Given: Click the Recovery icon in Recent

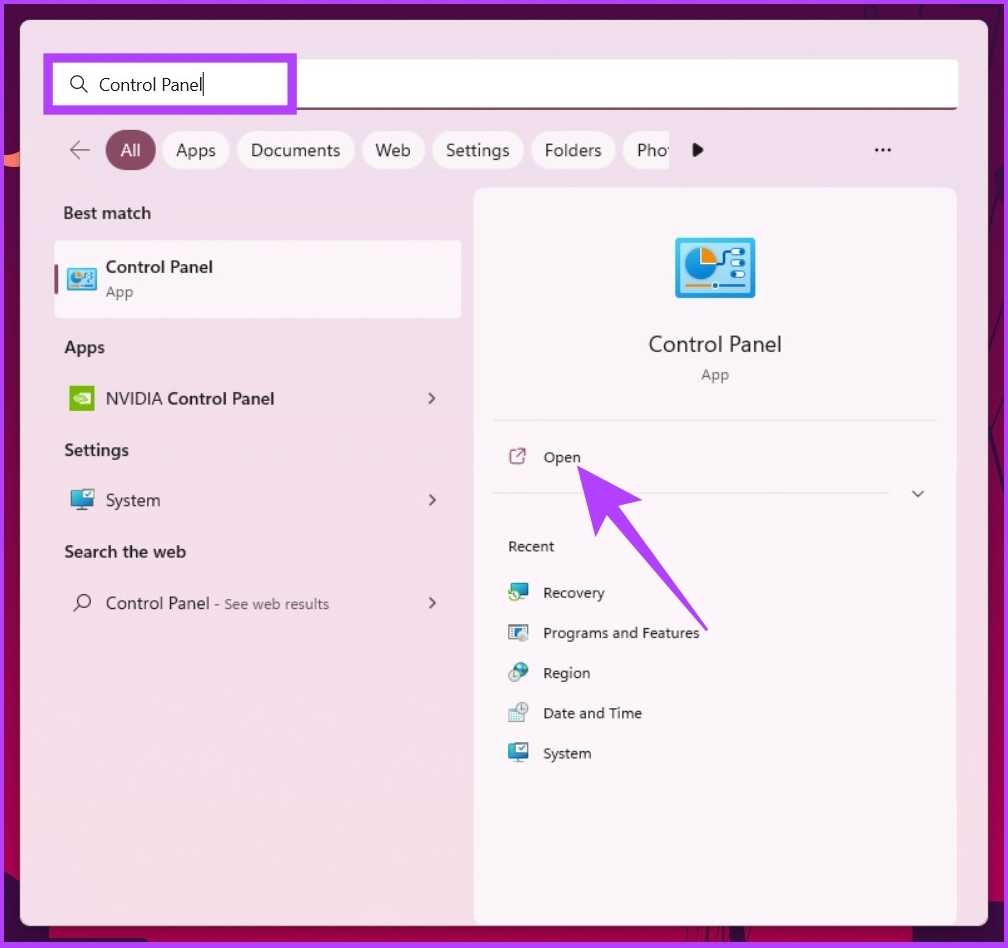Looking at the screenshot, I should point(518,592).
